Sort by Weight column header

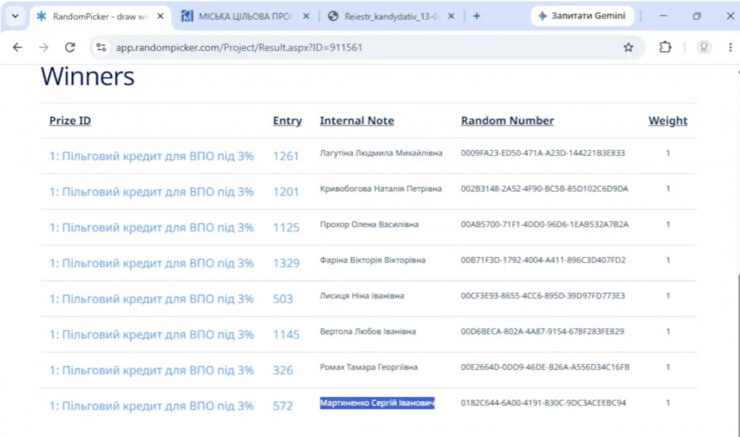668,121
